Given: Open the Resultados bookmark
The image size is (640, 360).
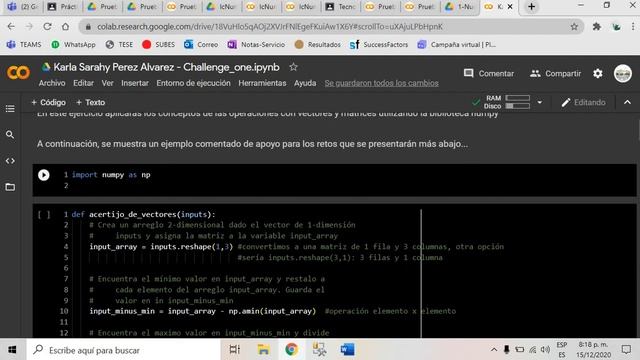Looking at the screenshot, I should pyautogui.click(x=318, y=44).
